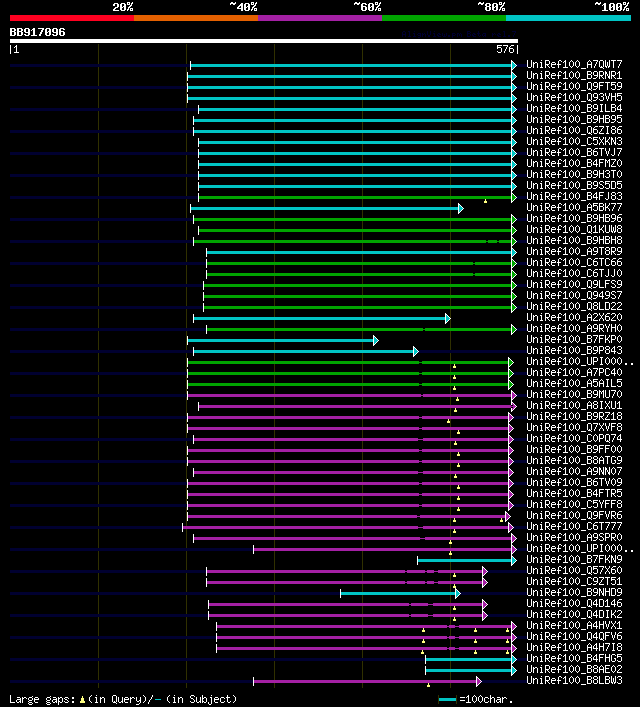The height and width of the screenshot is (707, 640).
Task: Open hit UniRef100_Q9FT59
Action: tap(574, 86)
